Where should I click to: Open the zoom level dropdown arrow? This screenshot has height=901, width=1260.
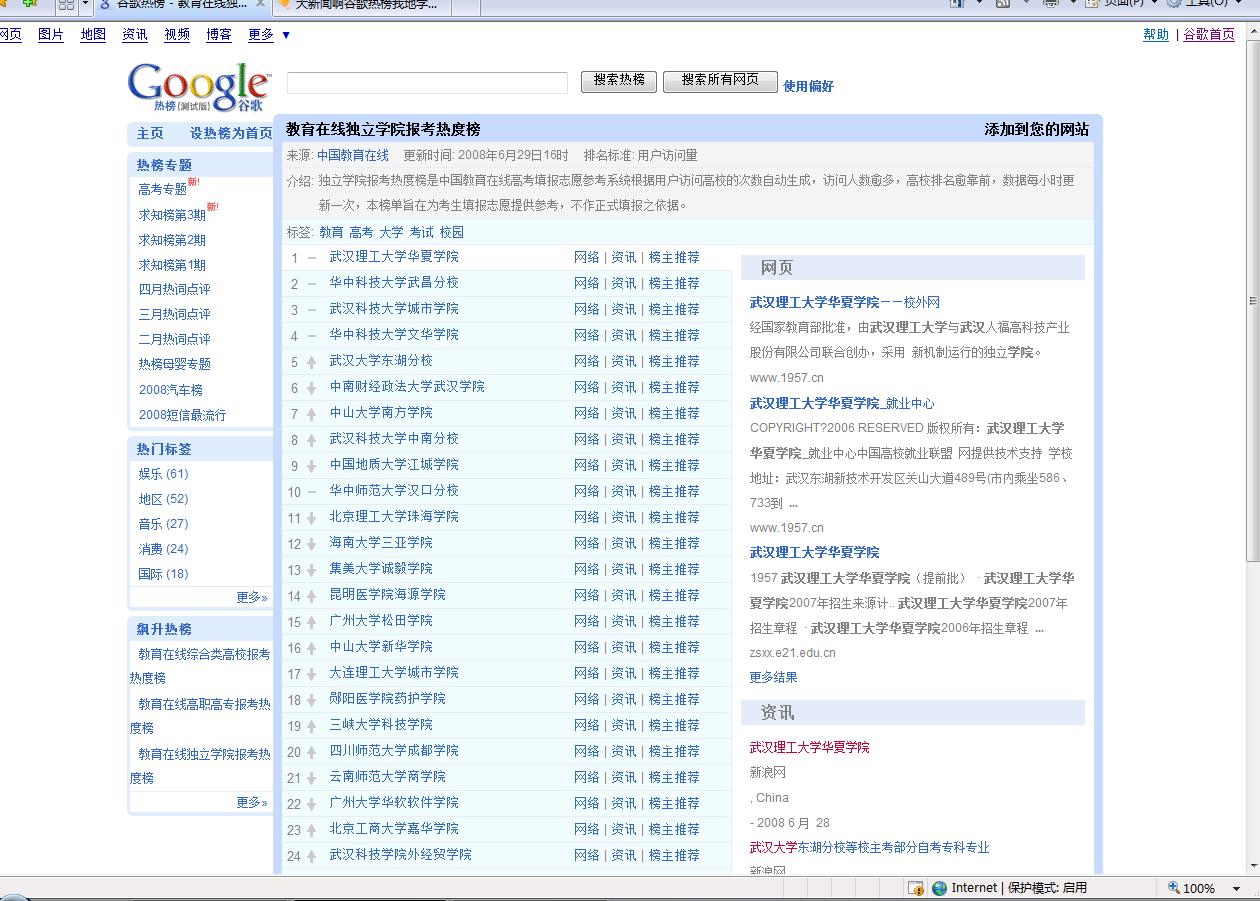[1237, 888]
